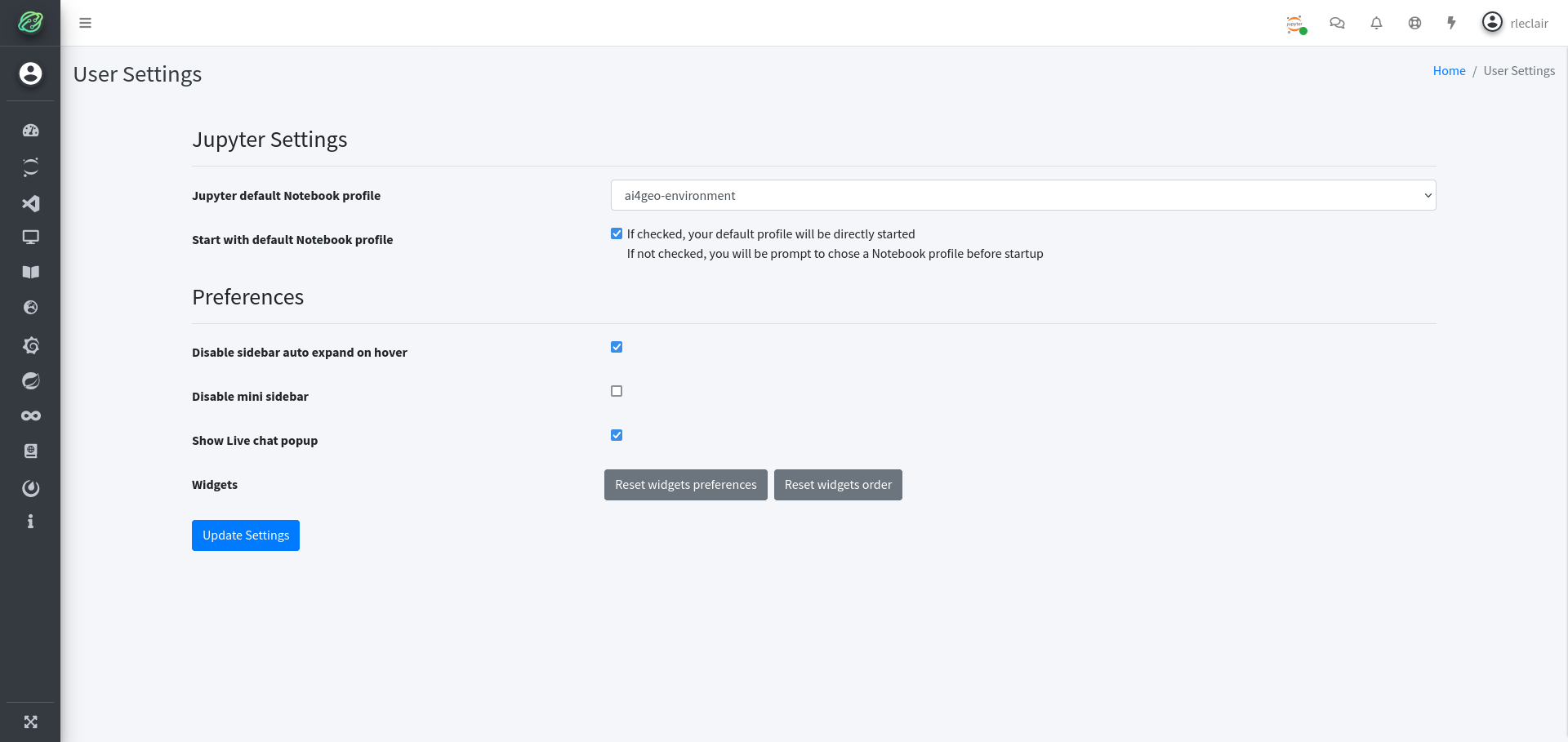
Task: Click 'If checked, your default profile' text
Action: (x=771, y=234)
